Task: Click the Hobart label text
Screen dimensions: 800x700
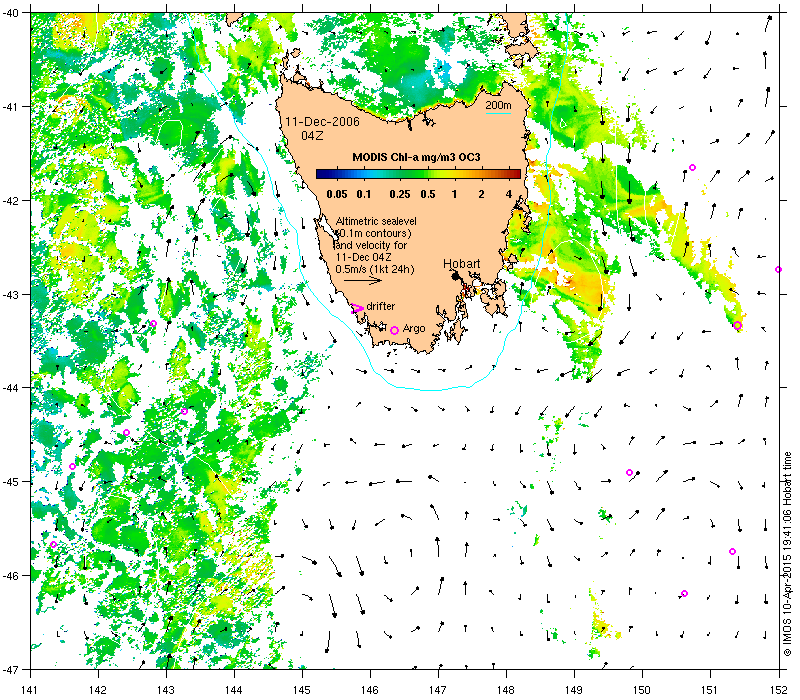Action: pyautogui.click(x=462, y=263)
